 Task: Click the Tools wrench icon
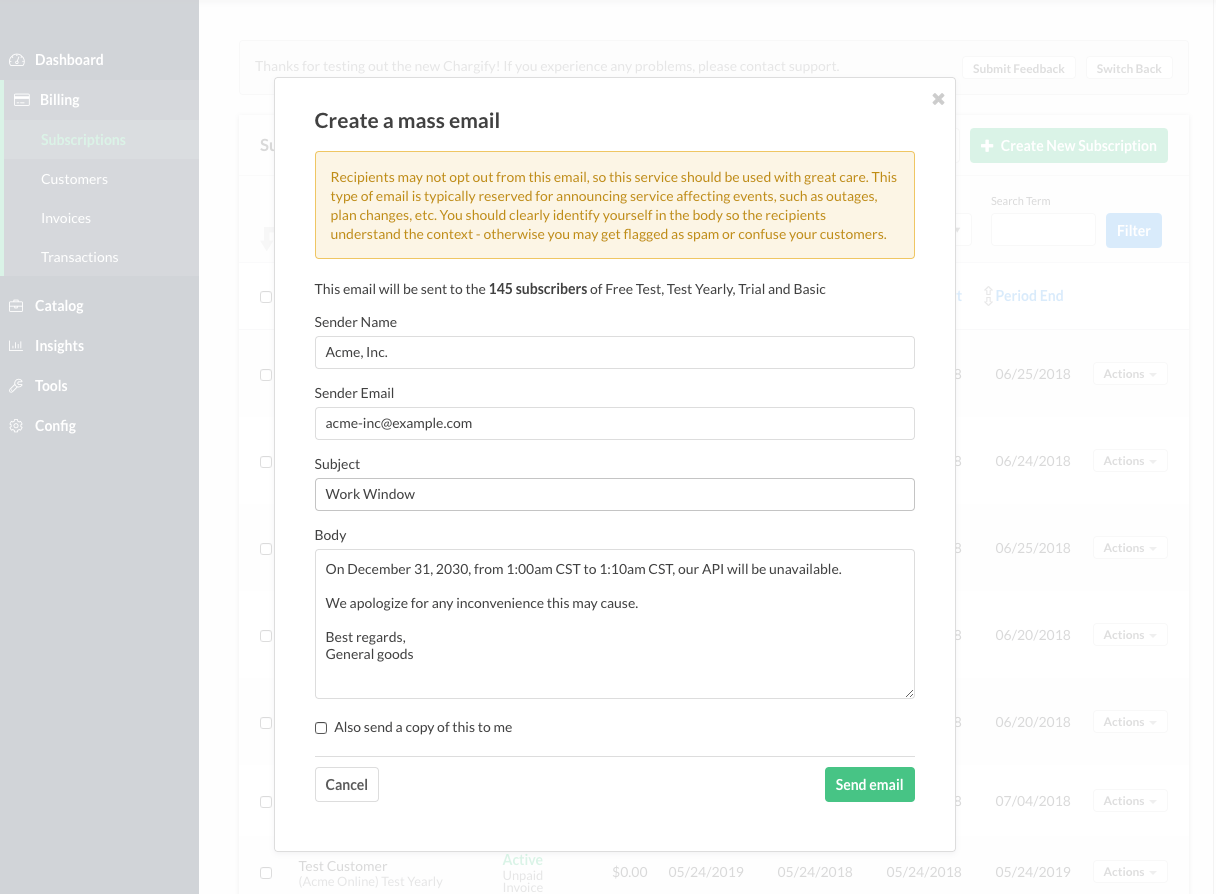coord(17,386)
